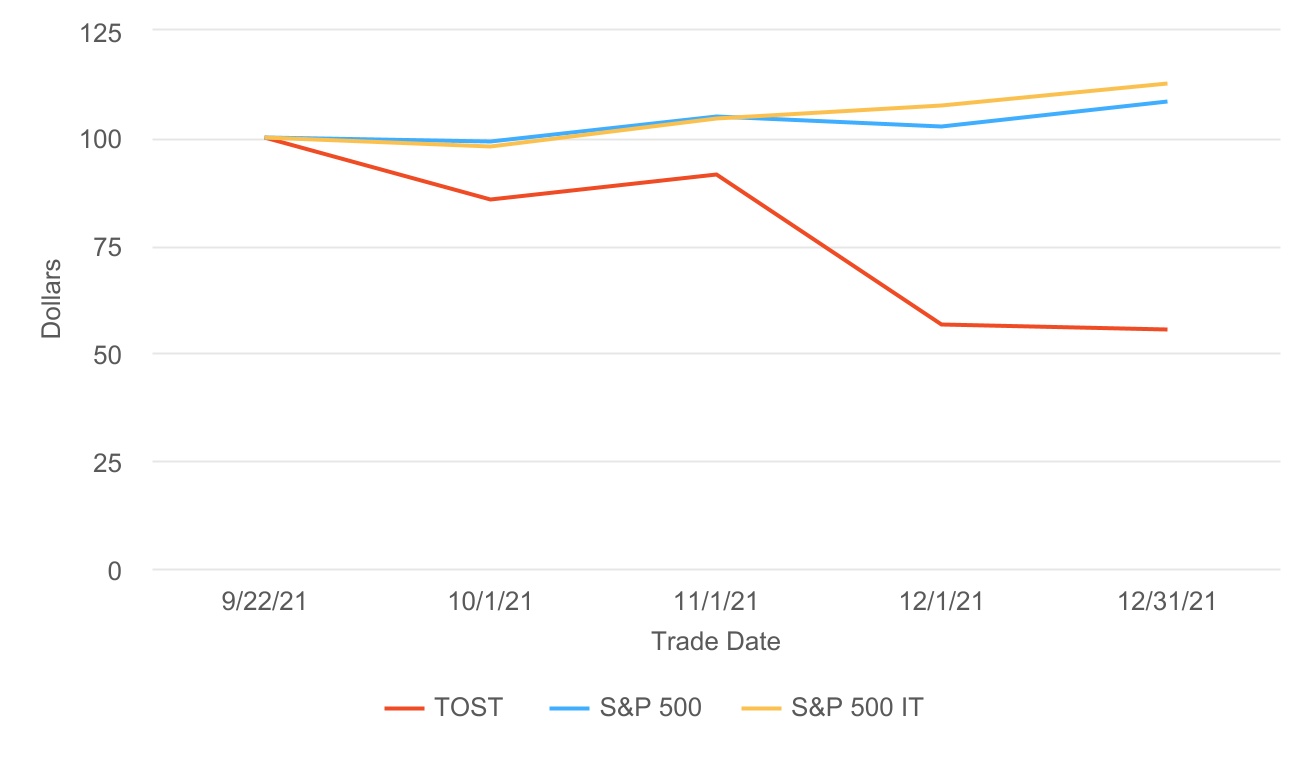Viewport: 1310px width, 760px height.
Task: Select the 11/1/21 x-axis date label
Action: 715,602
